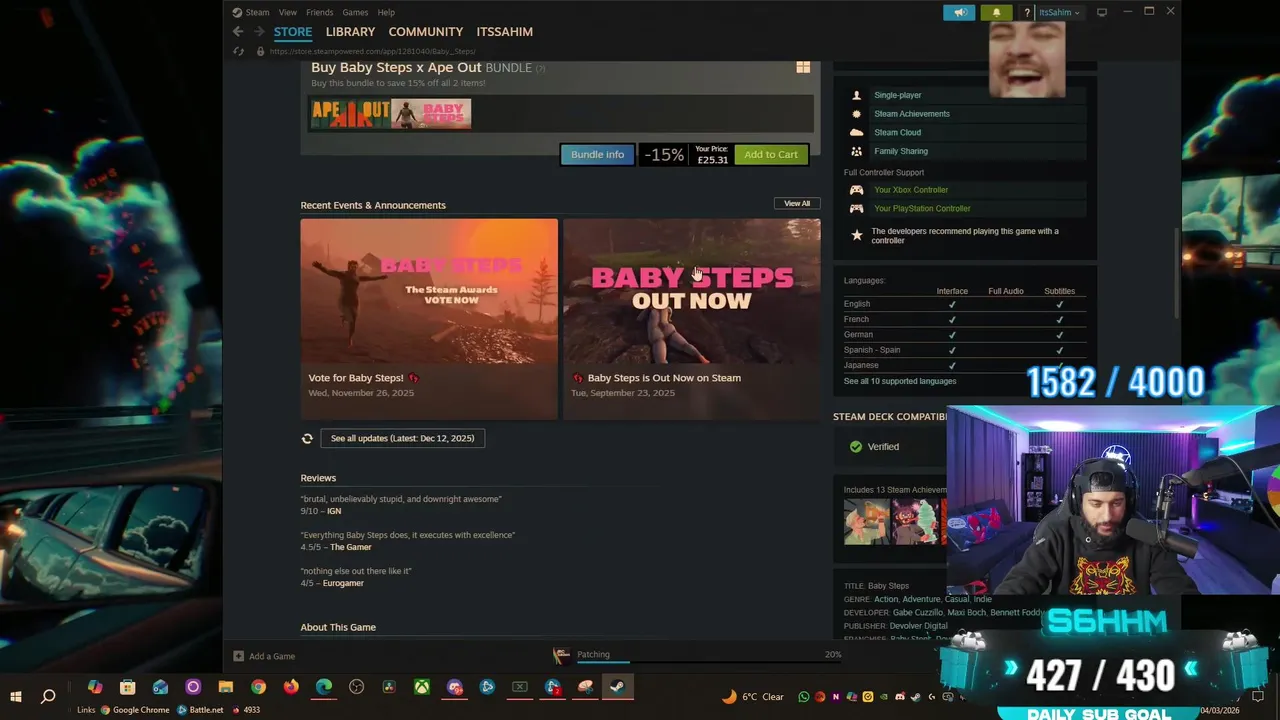Click Gabe Cuzzillo developer link
Image resolution: width=1280 pixels, height=720 pixels.
pyautogui.click(x=918, y=612)
